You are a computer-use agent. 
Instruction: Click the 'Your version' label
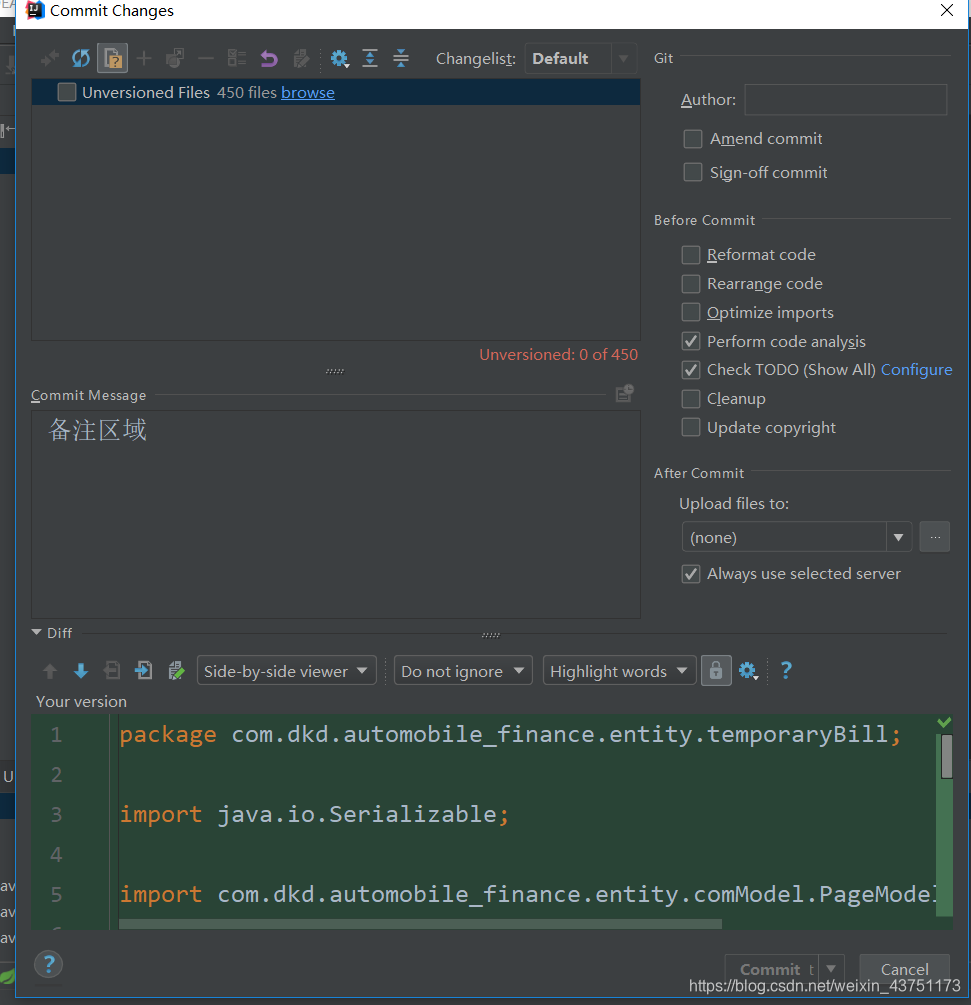tap(81, 702)
